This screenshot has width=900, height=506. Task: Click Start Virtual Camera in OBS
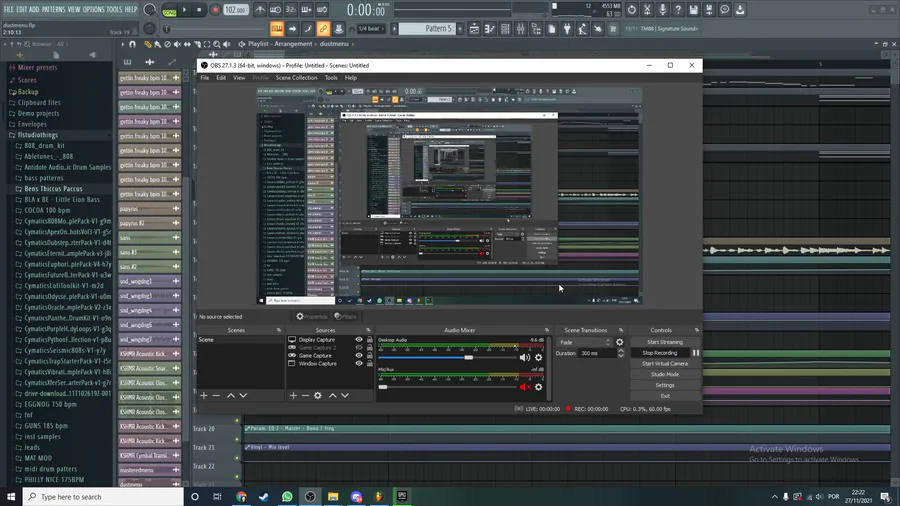coord(665,364)
